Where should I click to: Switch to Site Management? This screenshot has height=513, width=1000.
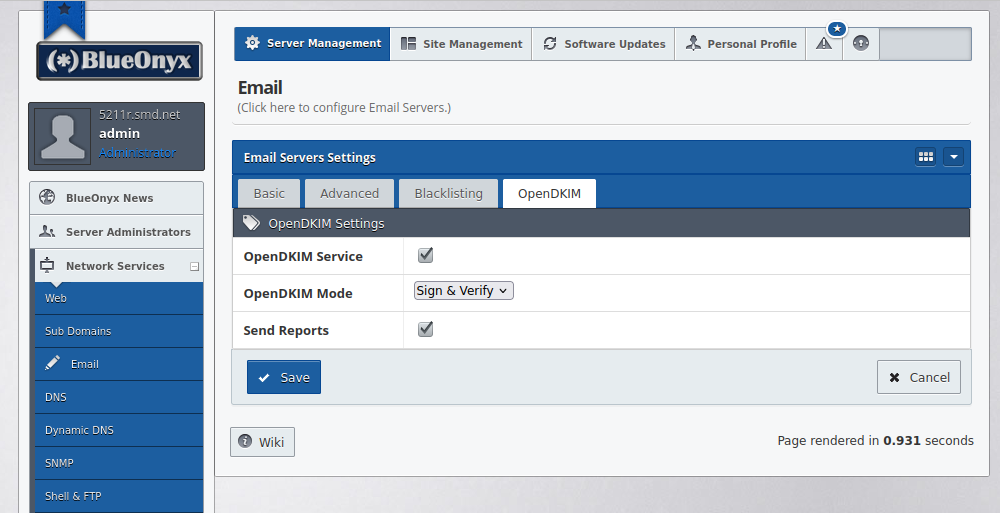point(460,44)
